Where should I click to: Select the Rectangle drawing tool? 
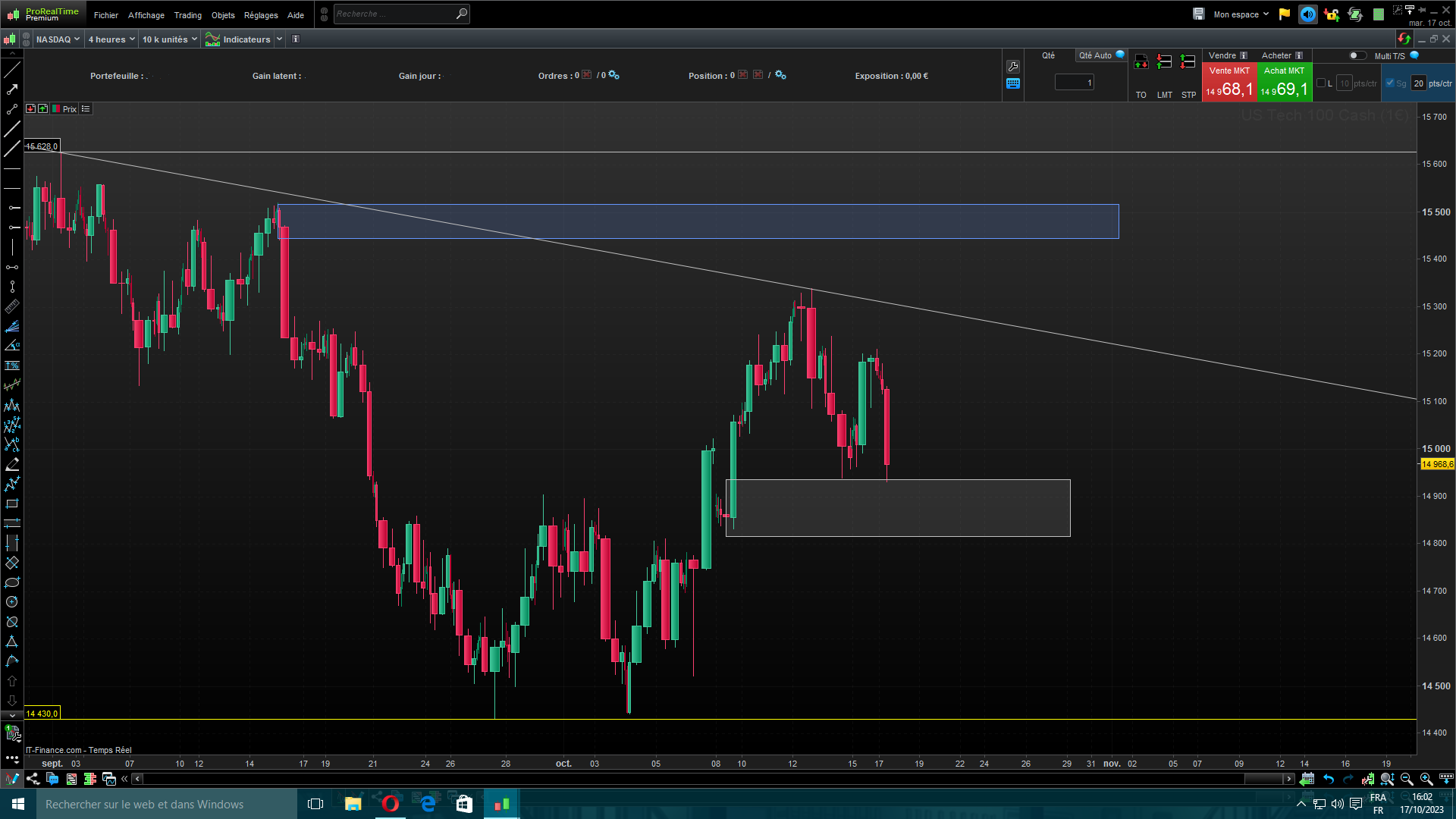click(12, 504)
